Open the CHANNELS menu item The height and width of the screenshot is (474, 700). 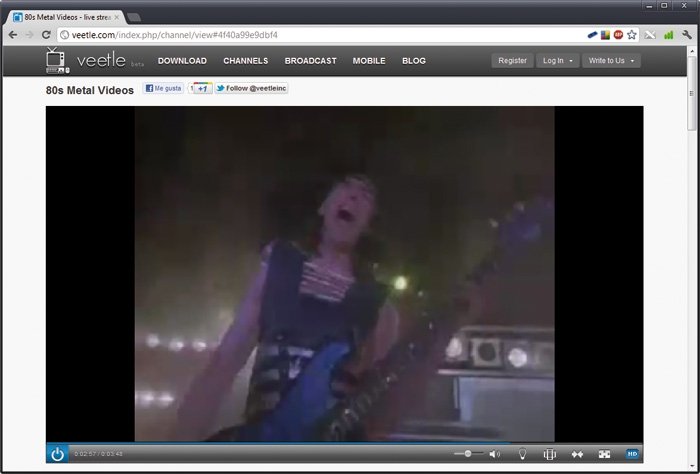(x=246, y=61)
